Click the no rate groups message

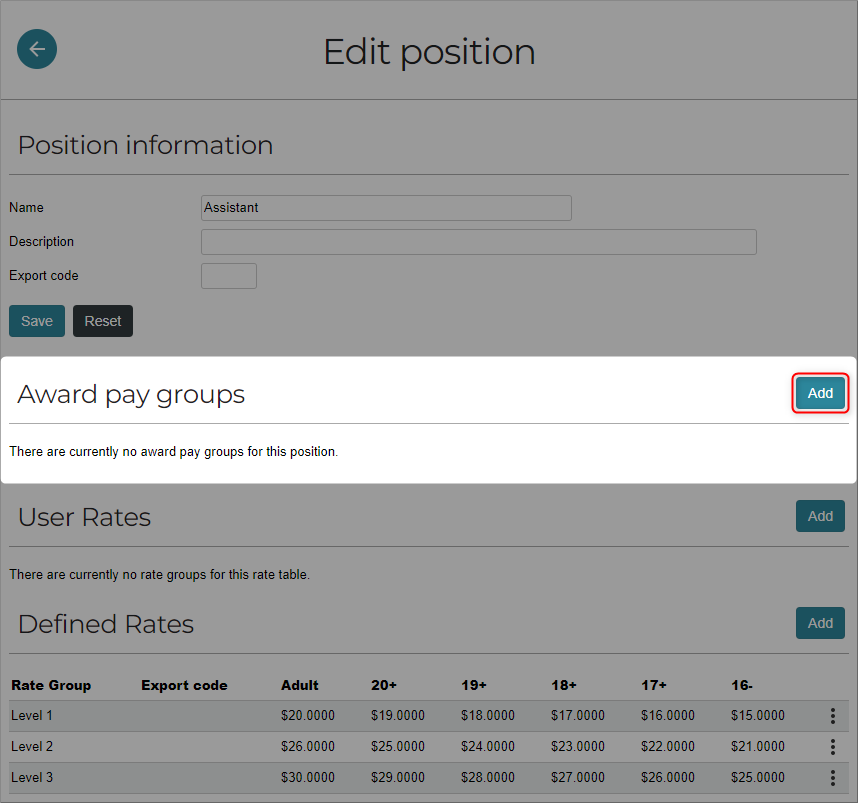pyautogui.click(x=159, y=575)
